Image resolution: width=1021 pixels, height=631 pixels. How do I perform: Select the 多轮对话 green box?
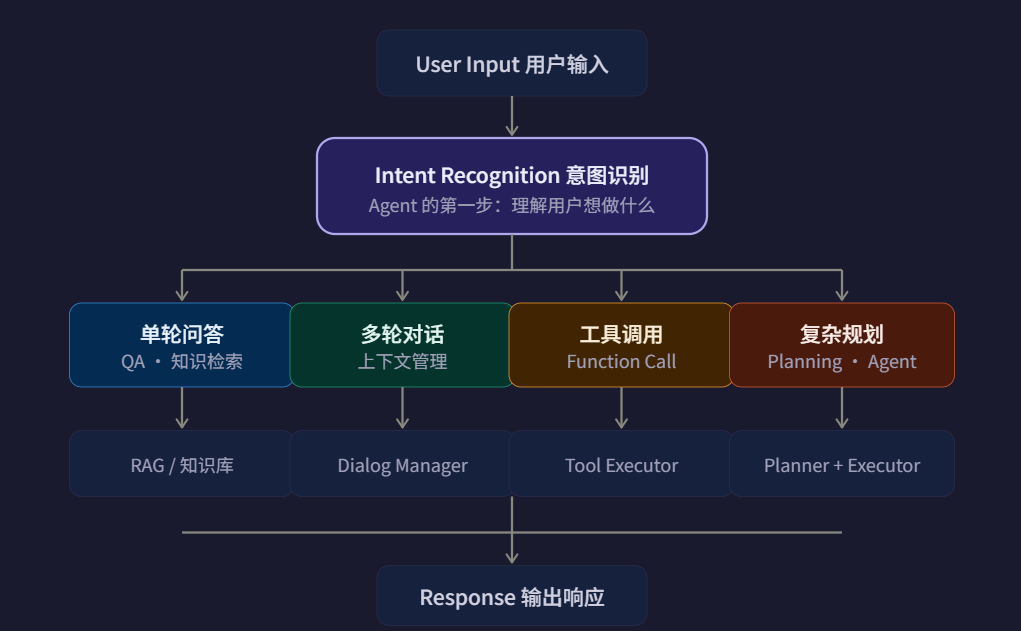(402, 344)
